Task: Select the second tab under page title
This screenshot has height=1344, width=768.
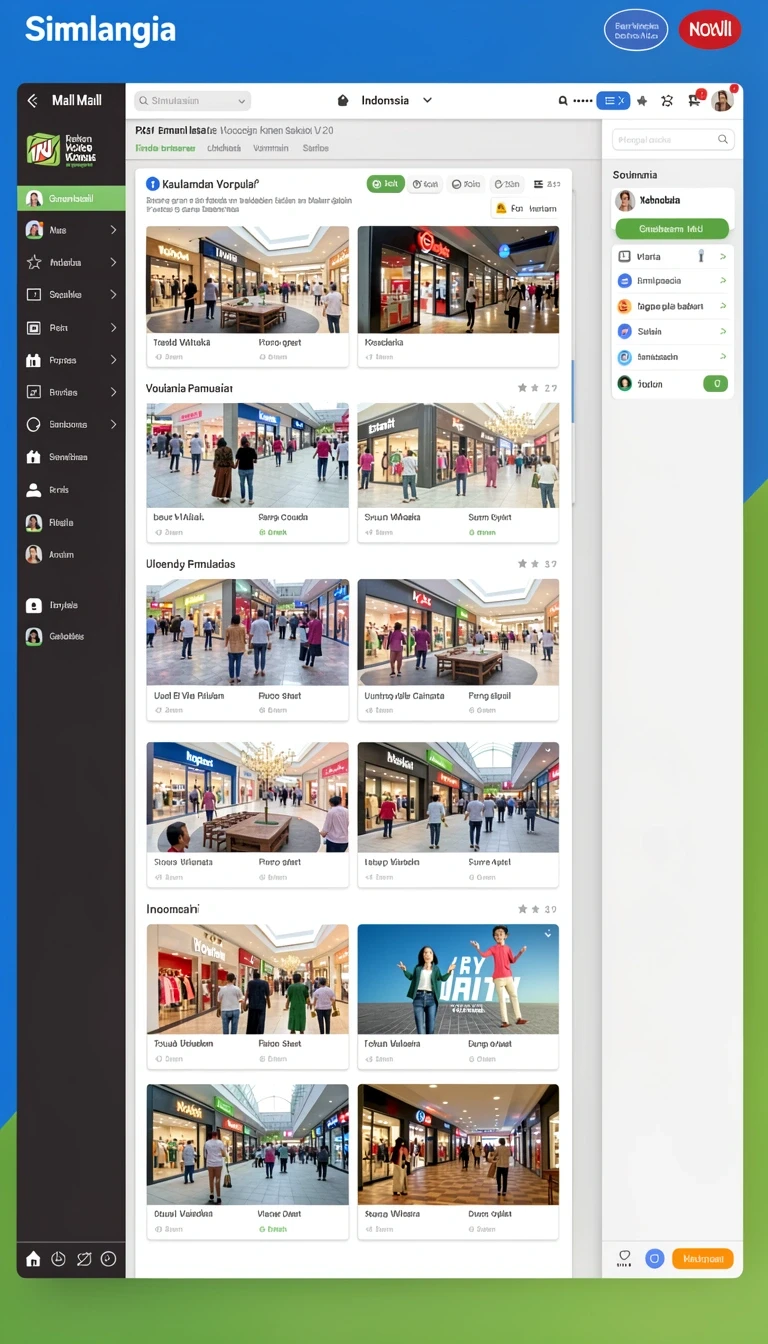Action: click(x=224, y=148)
